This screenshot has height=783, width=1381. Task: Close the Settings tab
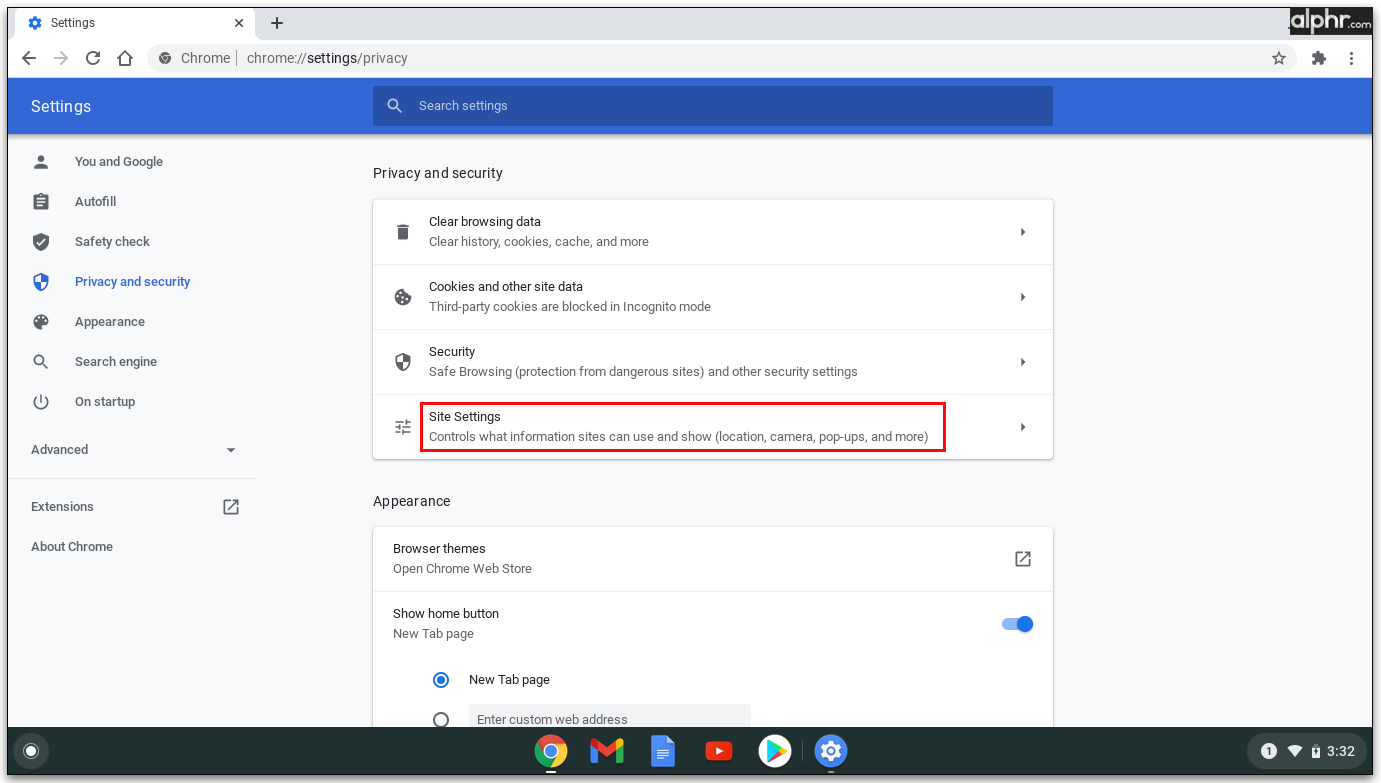[x=239, y=23]
